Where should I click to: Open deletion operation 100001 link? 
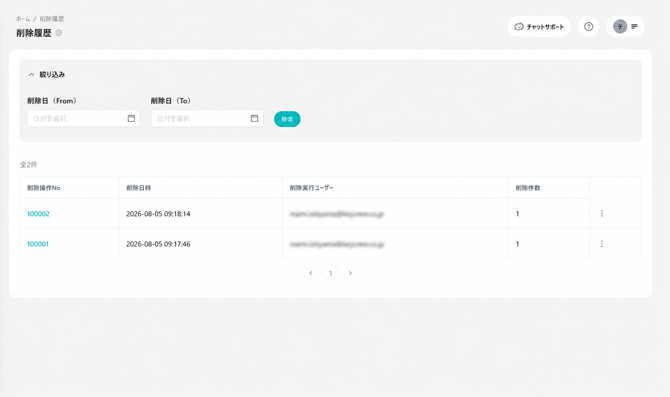(x=38, y=244)
